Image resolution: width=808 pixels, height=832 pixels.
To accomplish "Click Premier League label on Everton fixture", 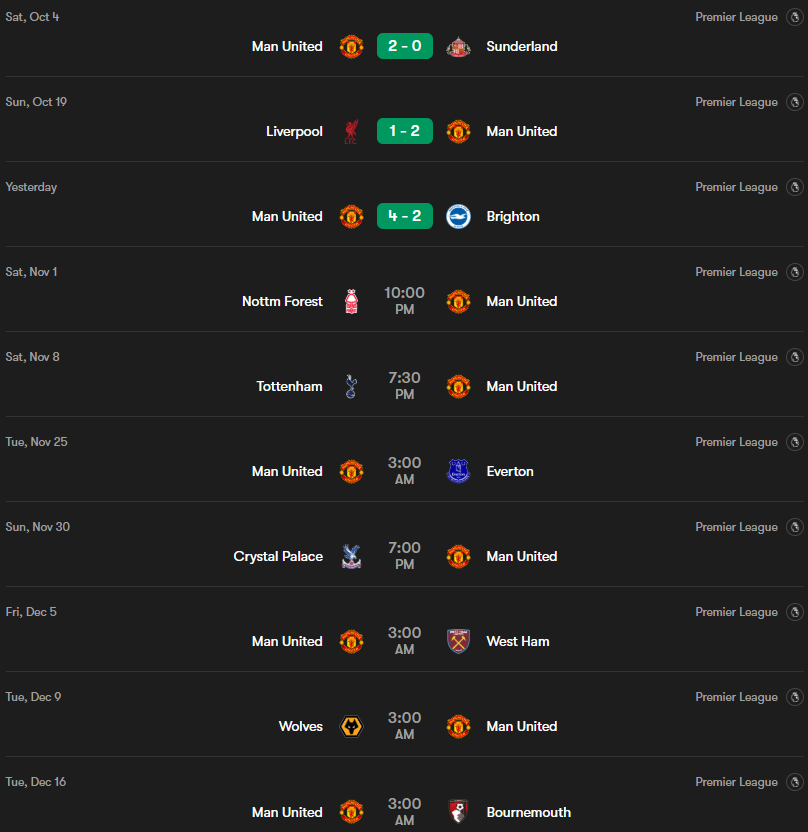I will [736, 442].
